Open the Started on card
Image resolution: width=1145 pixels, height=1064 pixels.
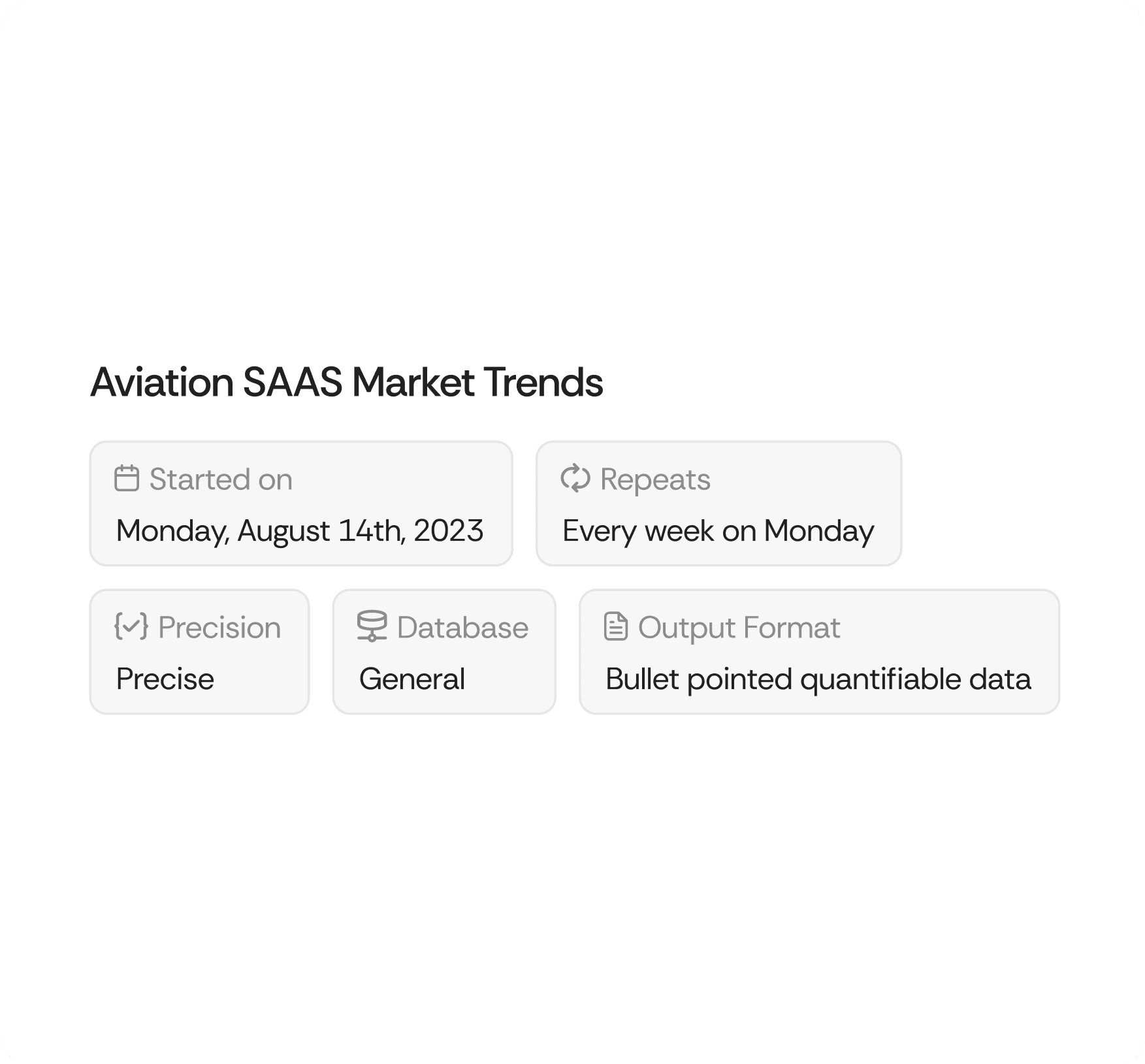(301, 504)
